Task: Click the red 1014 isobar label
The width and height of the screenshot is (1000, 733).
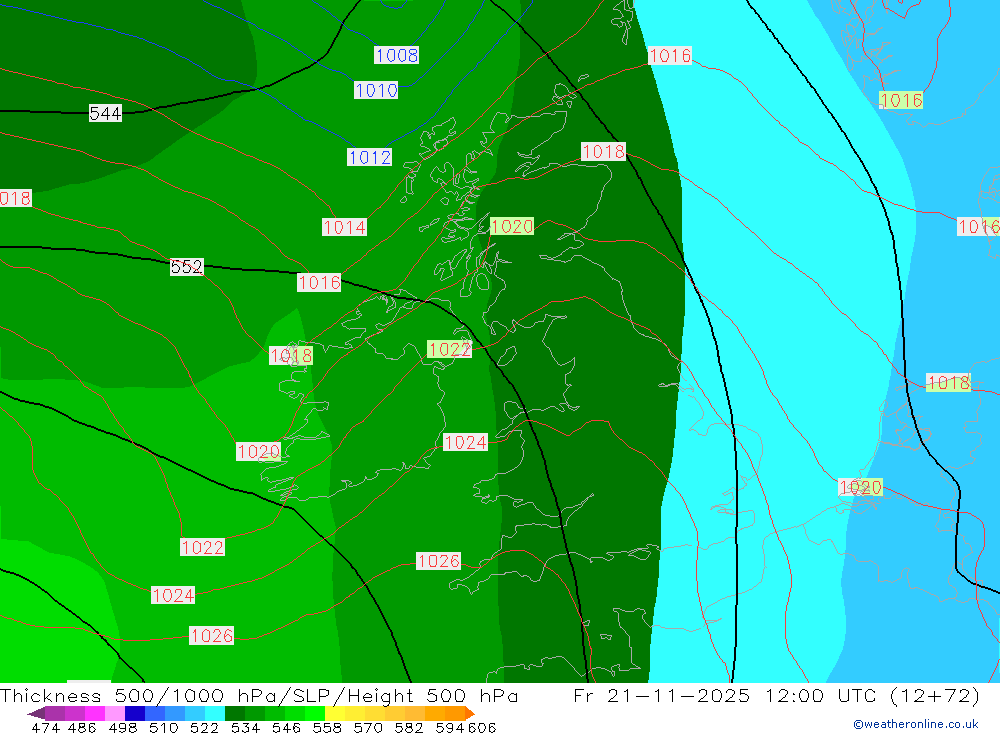Action: (344, 227)
